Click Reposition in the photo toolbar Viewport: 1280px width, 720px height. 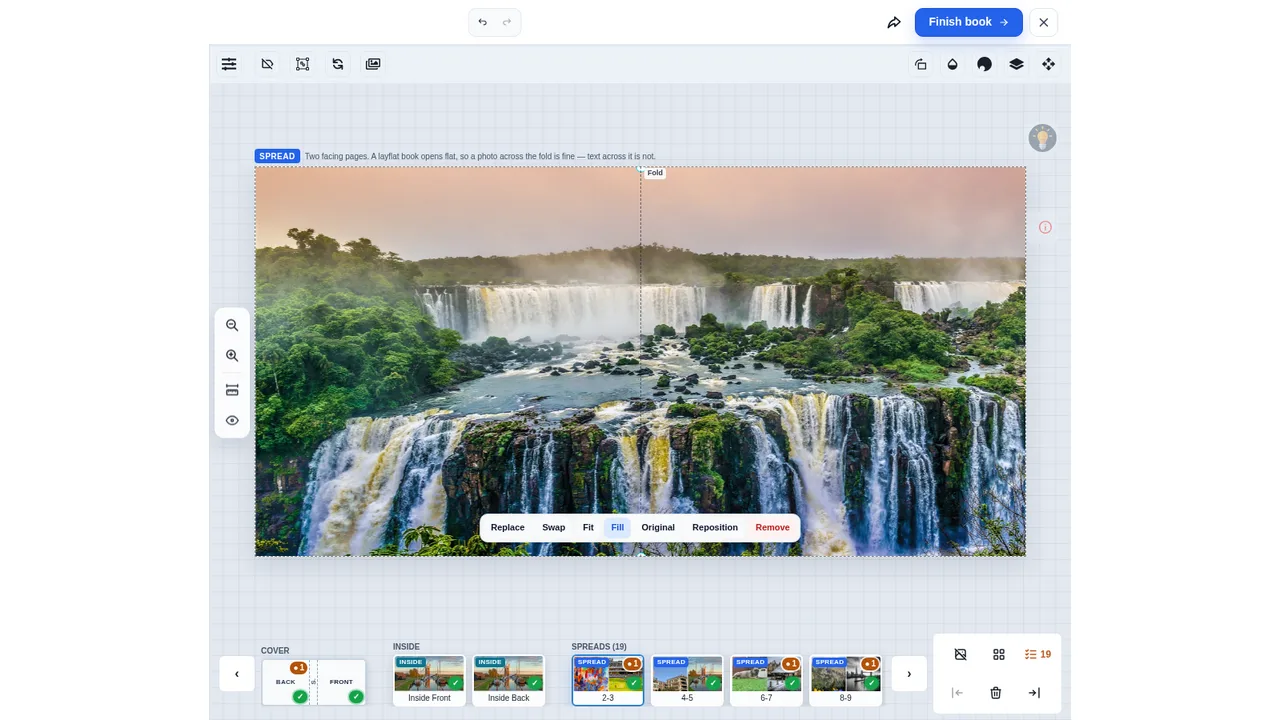point(715,528)
